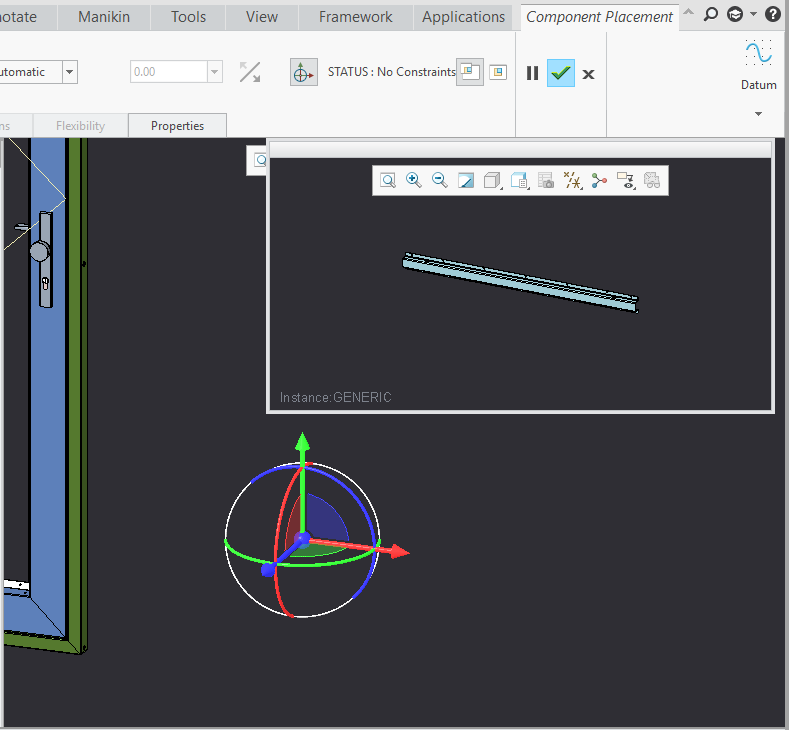This screenshot has height=730, width=789.
Task: Click the Zoom Out magnifier icon
Action: [x=439, y=181]
